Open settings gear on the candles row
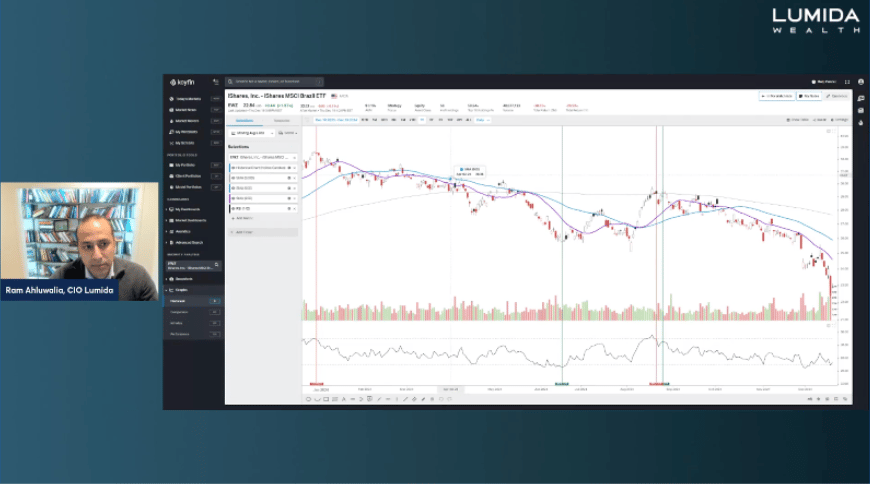The width and height of the screenshot is (870, 484). pos(289,168)
